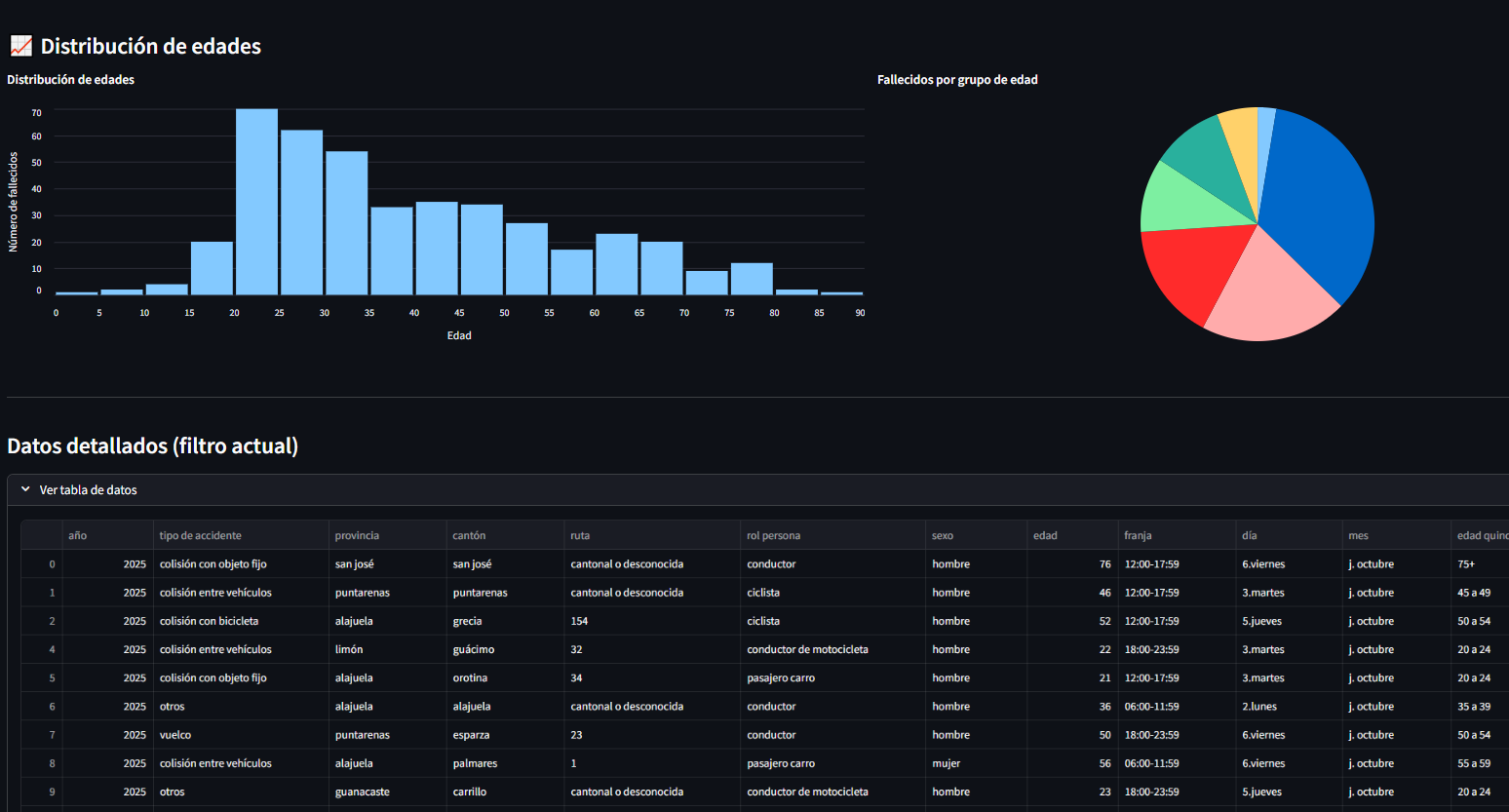Collapse the "Ver tabla de datos" expander chevron
Screen dimensions: 1509x812
[x=25, y=489]
